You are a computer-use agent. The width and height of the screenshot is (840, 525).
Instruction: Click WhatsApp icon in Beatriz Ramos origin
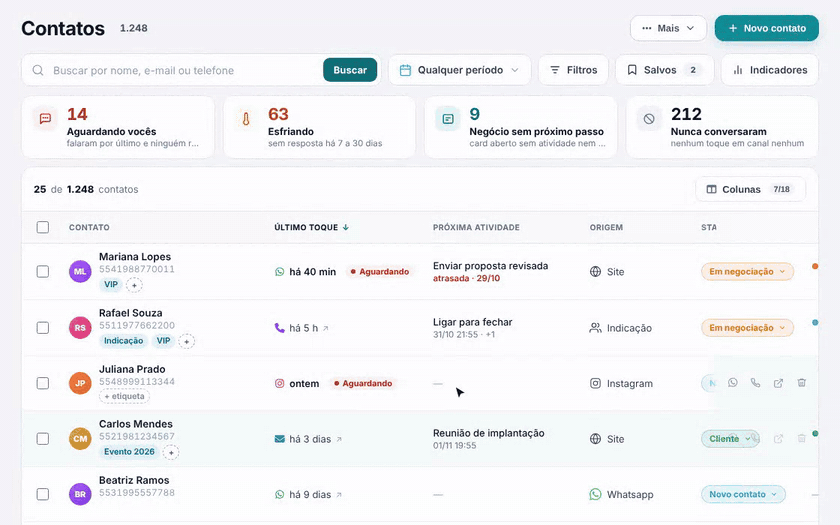(595, 494)
